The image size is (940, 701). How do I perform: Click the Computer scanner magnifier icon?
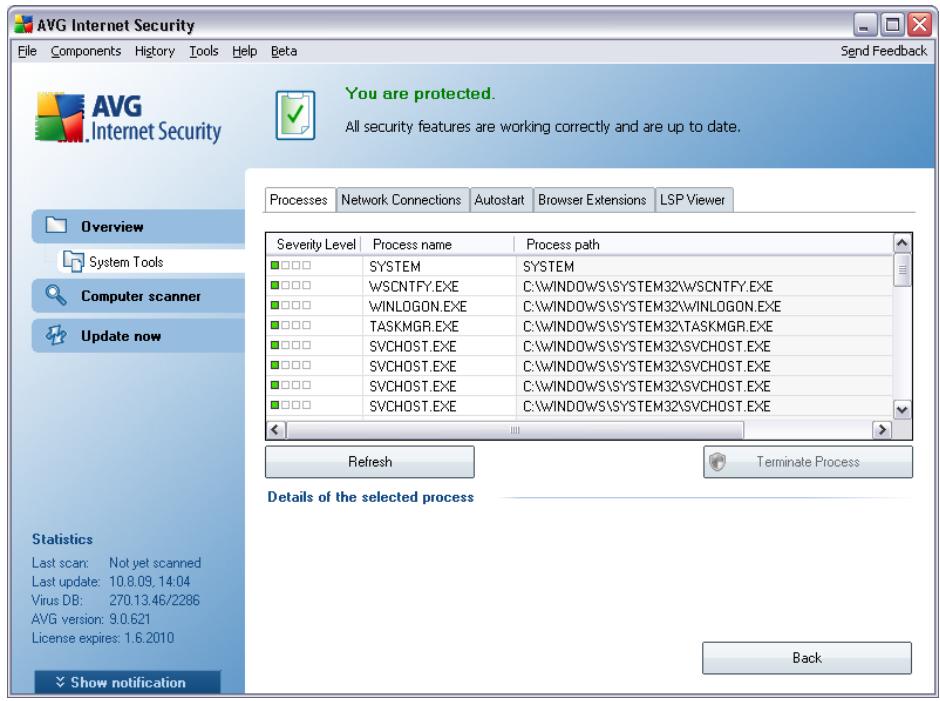[x=56, y=295]
